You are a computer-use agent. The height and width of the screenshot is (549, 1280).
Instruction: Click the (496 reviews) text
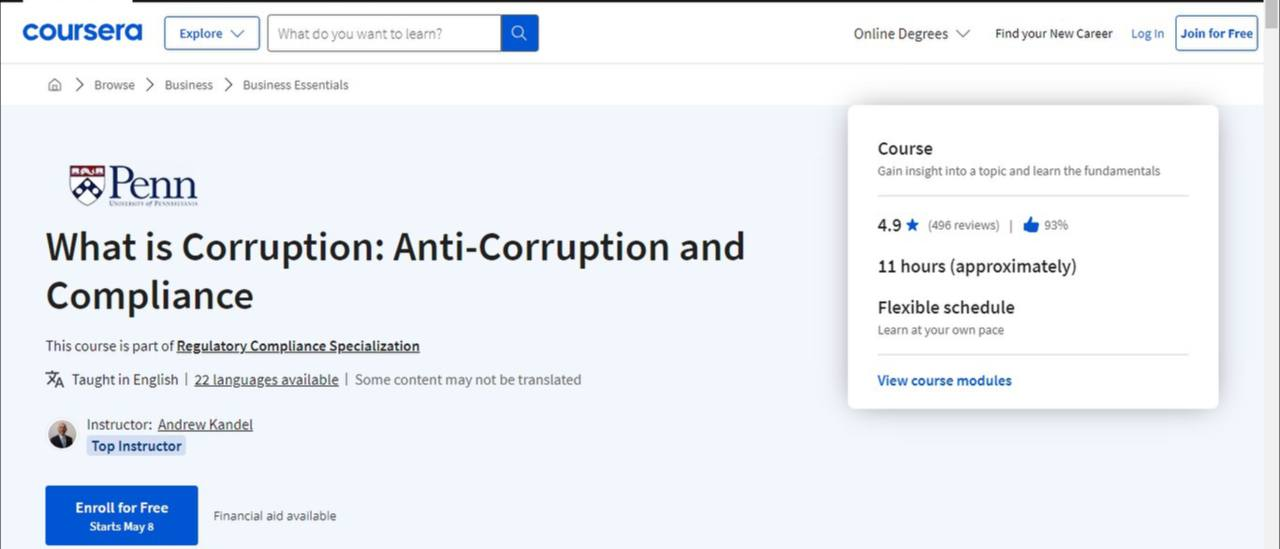click(963, 225)
